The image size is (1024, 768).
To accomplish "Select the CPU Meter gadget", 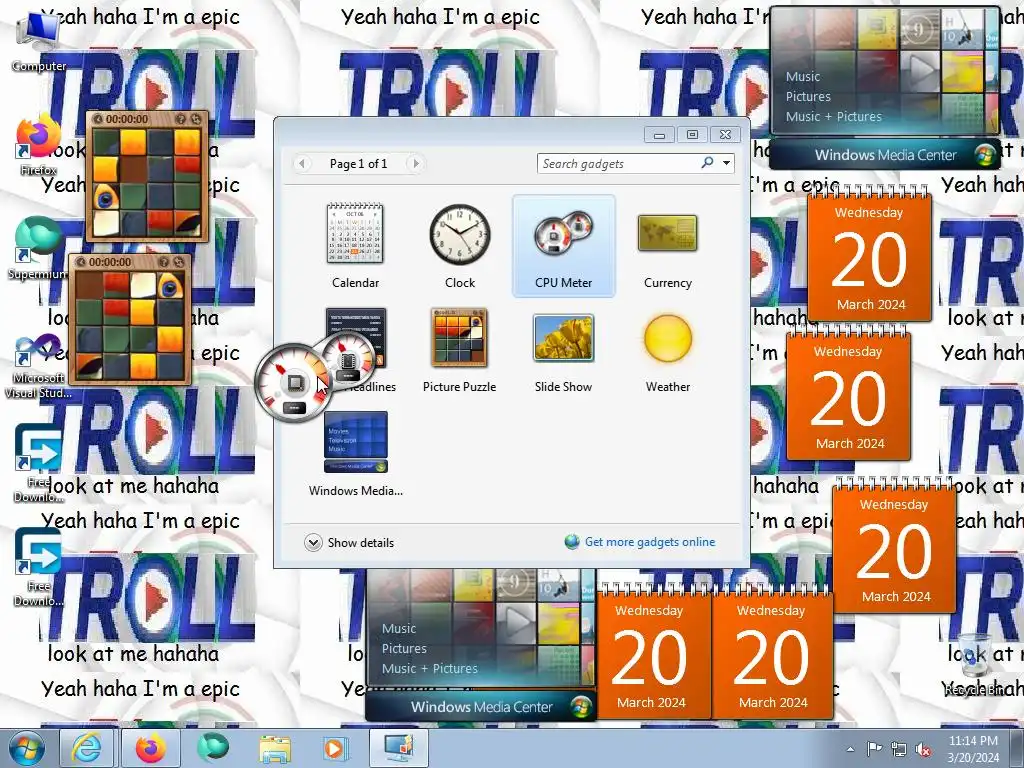I will tap(564, 246).
